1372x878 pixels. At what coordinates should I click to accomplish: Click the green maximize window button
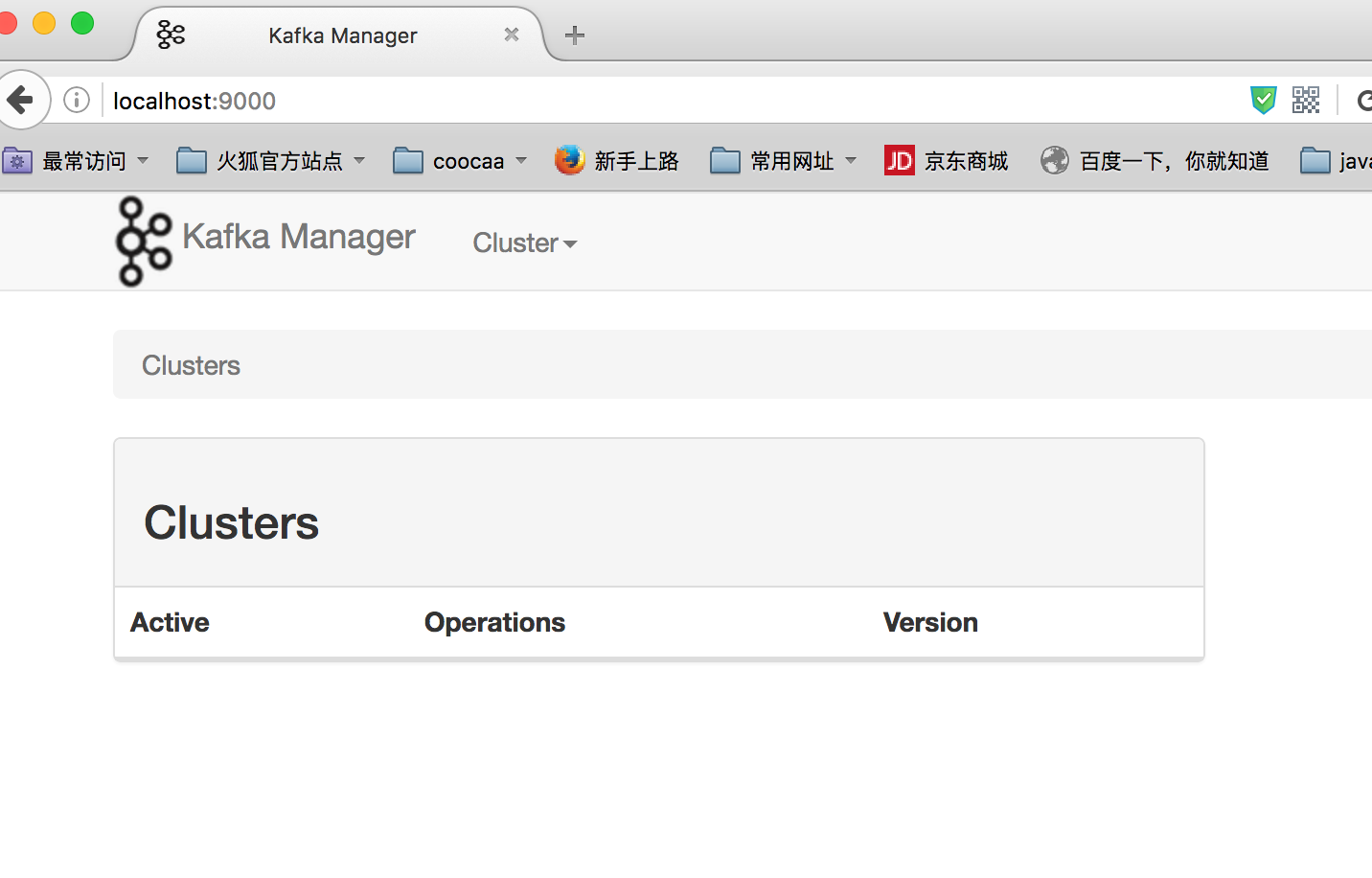[82, 23]
